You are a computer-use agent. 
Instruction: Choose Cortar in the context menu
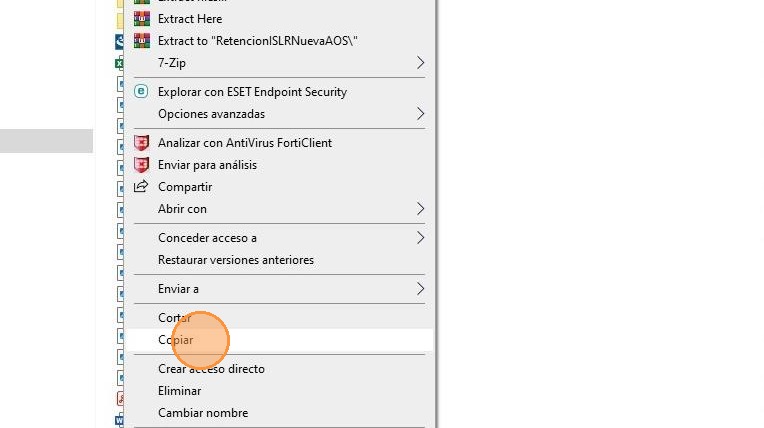174,318
